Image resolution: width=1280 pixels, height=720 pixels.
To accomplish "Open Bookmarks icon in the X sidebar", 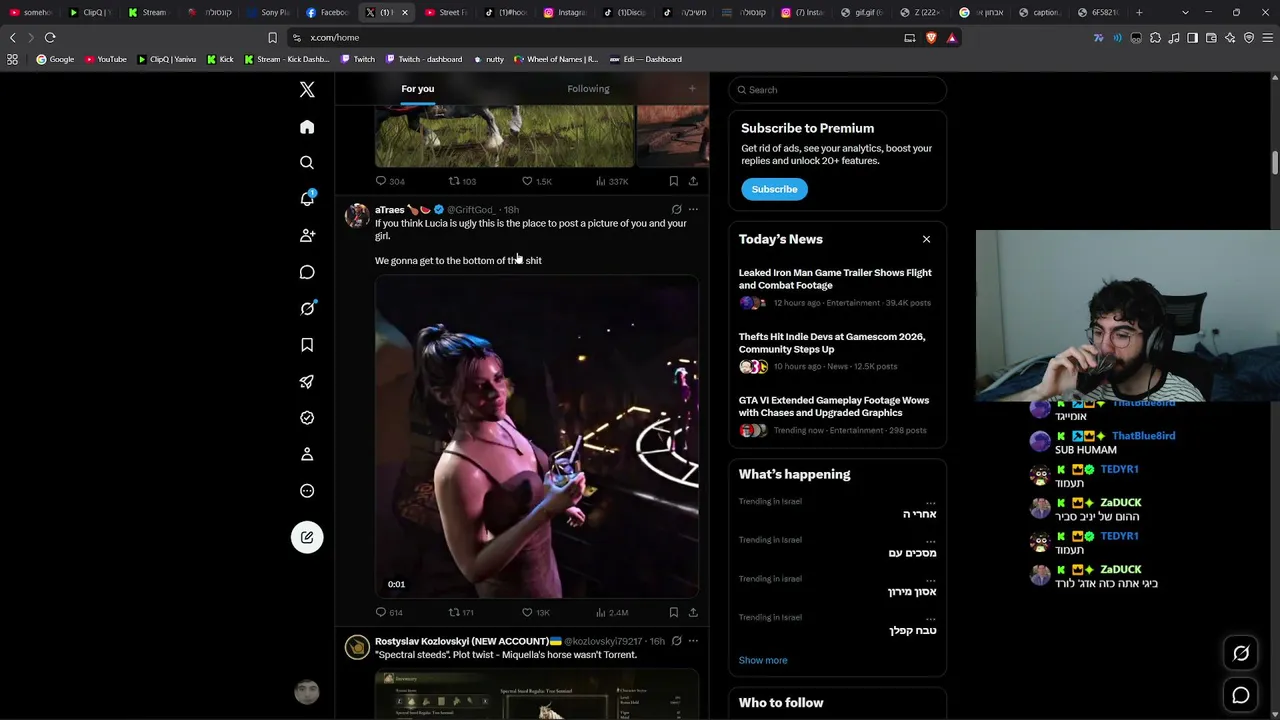I will coord(307,345).
